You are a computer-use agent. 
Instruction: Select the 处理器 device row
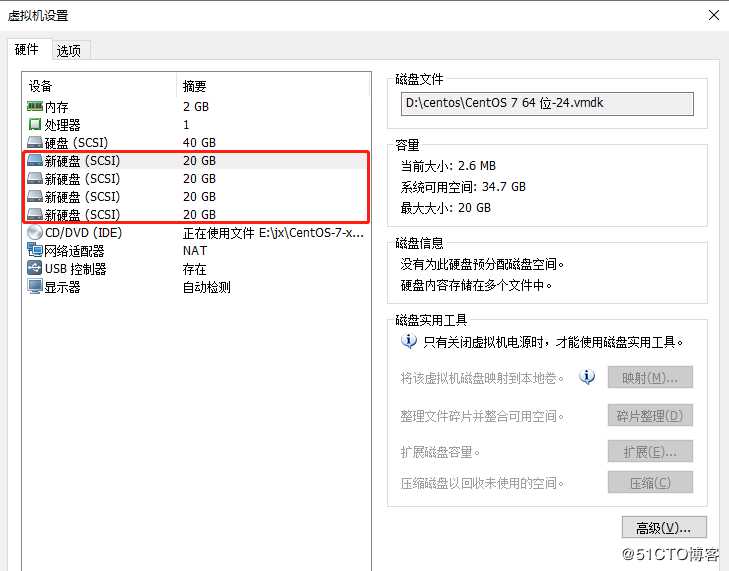[196, 125]
